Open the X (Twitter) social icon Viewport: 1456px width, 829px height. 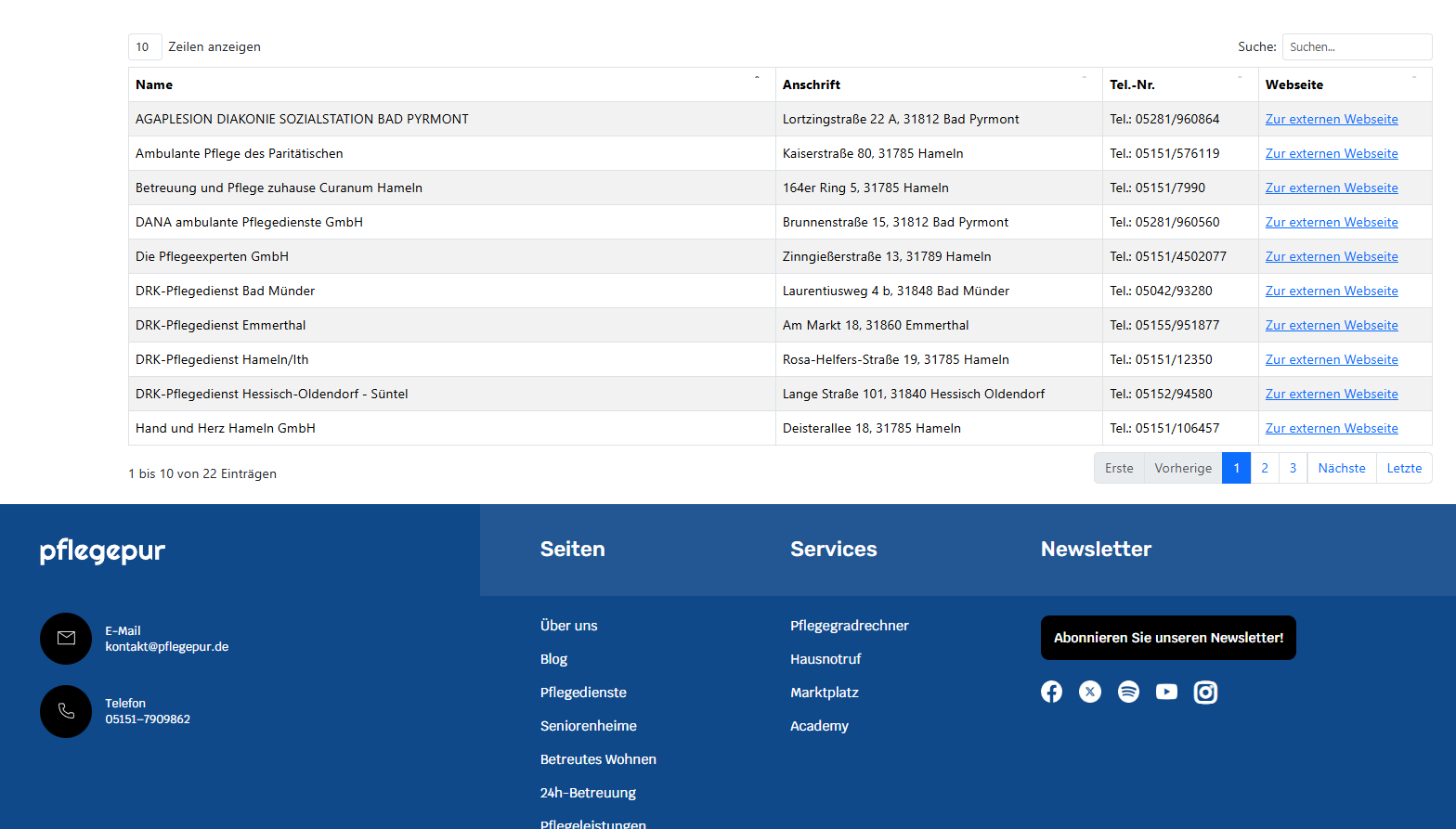pyautogui.click(x=1090, y=692)
